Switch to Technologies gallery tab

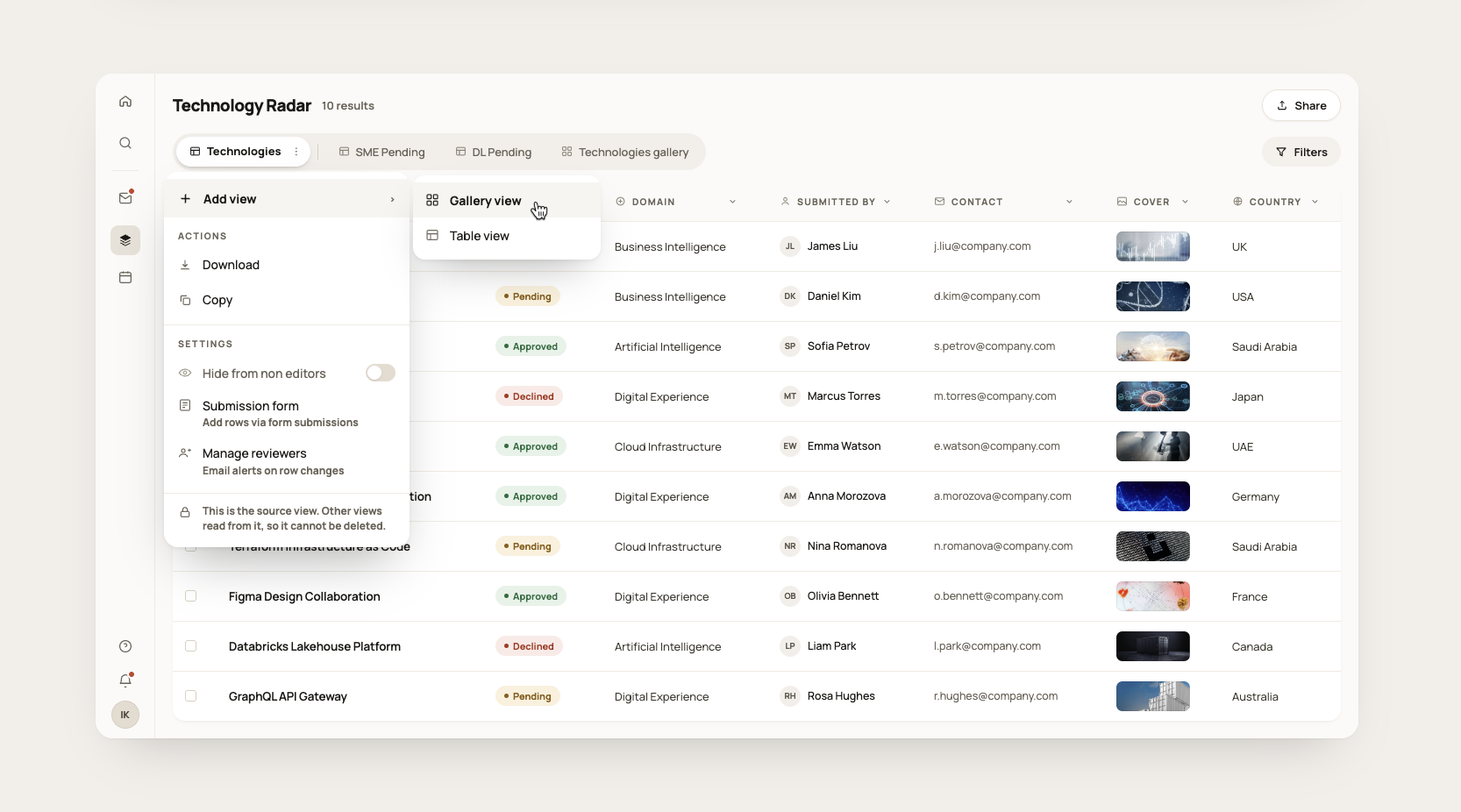[x=625, y=152]
